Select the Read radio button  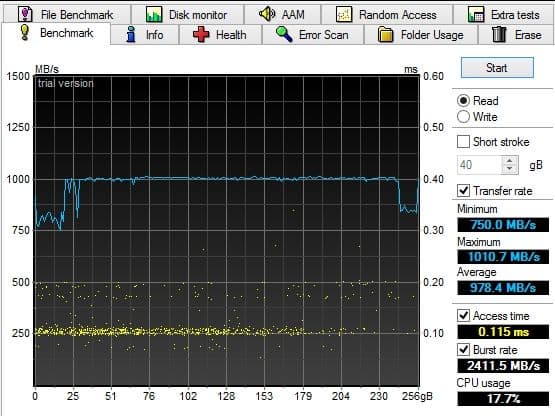[463, 101]
